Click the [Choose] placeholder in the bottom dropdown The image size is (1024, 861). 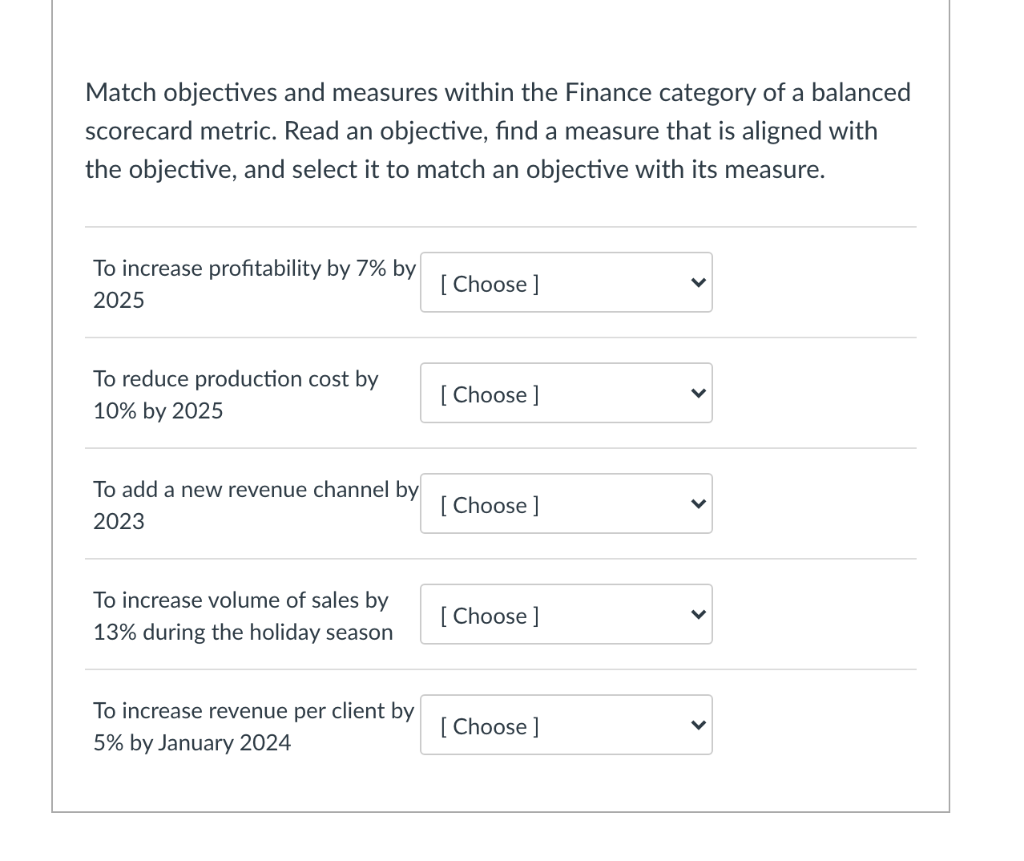pyautogui.click(x=486, y=726)
